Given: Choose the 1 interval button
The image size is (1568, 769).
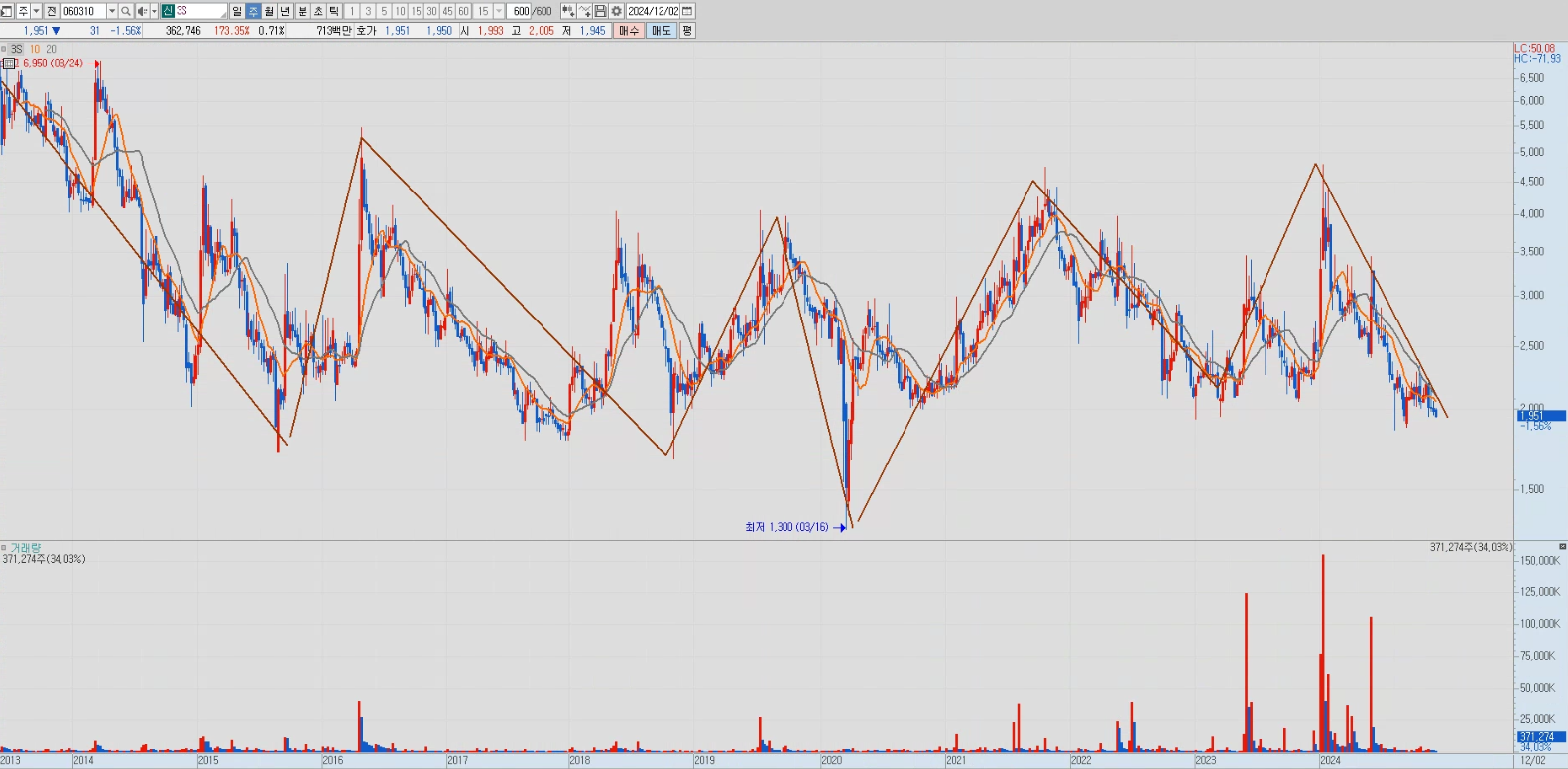Looking at the screenshot, I should point(352,11).
